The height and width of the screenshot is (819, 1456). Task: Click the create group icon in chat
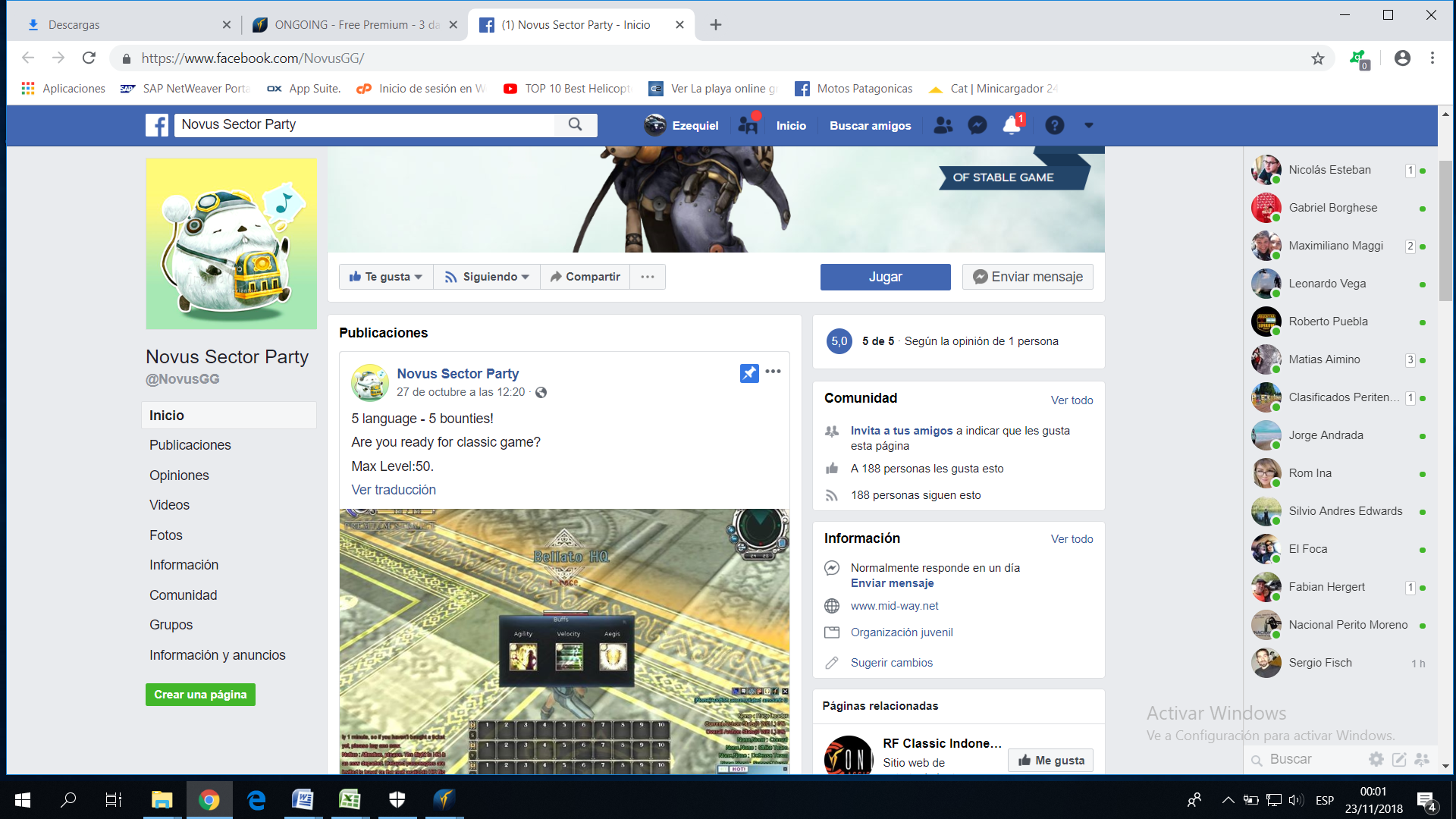coord(1422,759)
